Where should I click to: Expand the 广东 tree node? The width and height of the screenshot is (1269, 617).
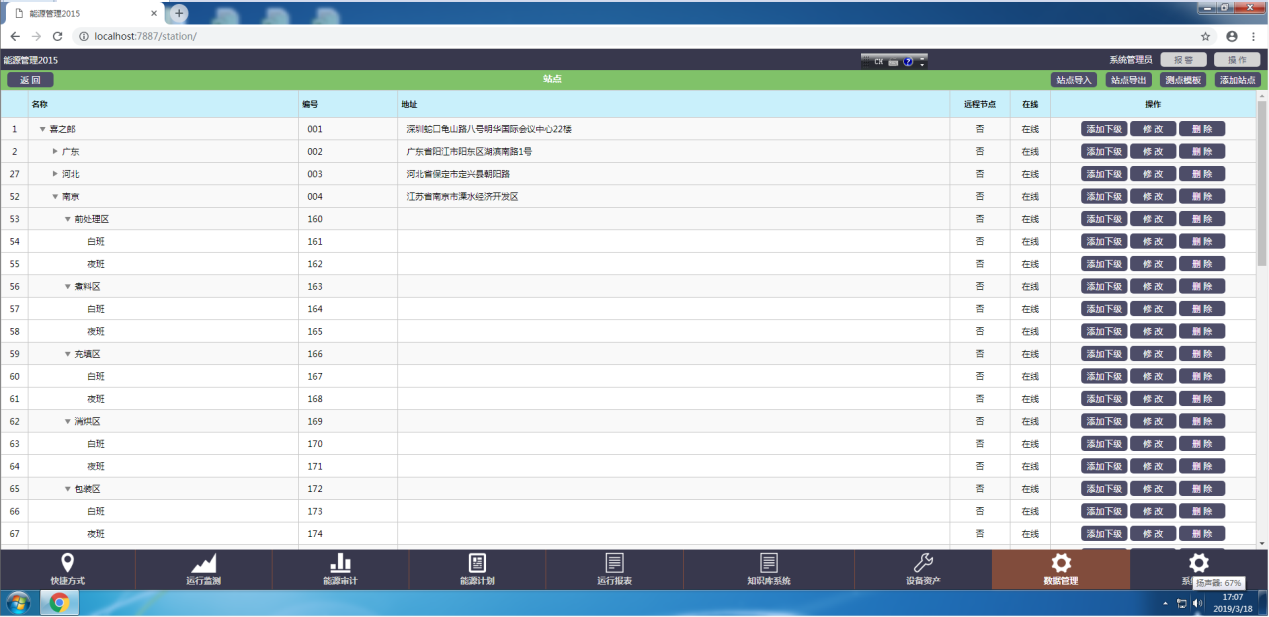(x=55, y=152)
